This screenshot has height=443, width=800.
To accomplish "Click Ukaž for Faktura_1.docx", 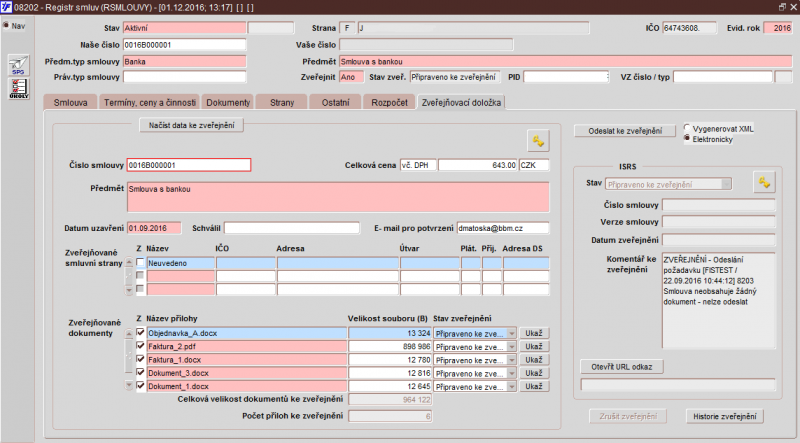I will (x=534, y=360).
